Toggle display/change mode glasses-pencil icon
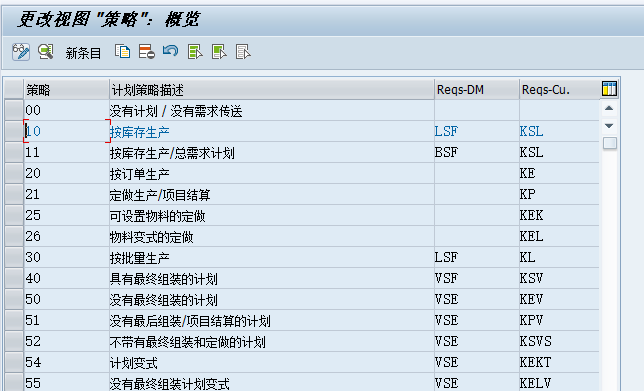The image size is (644, 391). pos(21,52)
